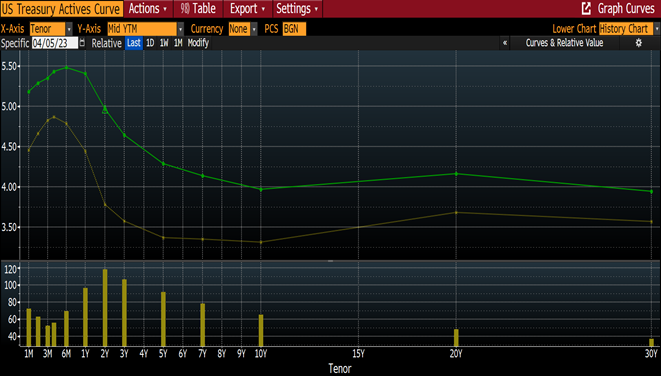Image resolution: width=661 pixels, height=376 pixels.
Task: Expand the X-Axis Tenor dropdown
Action: 69,29
